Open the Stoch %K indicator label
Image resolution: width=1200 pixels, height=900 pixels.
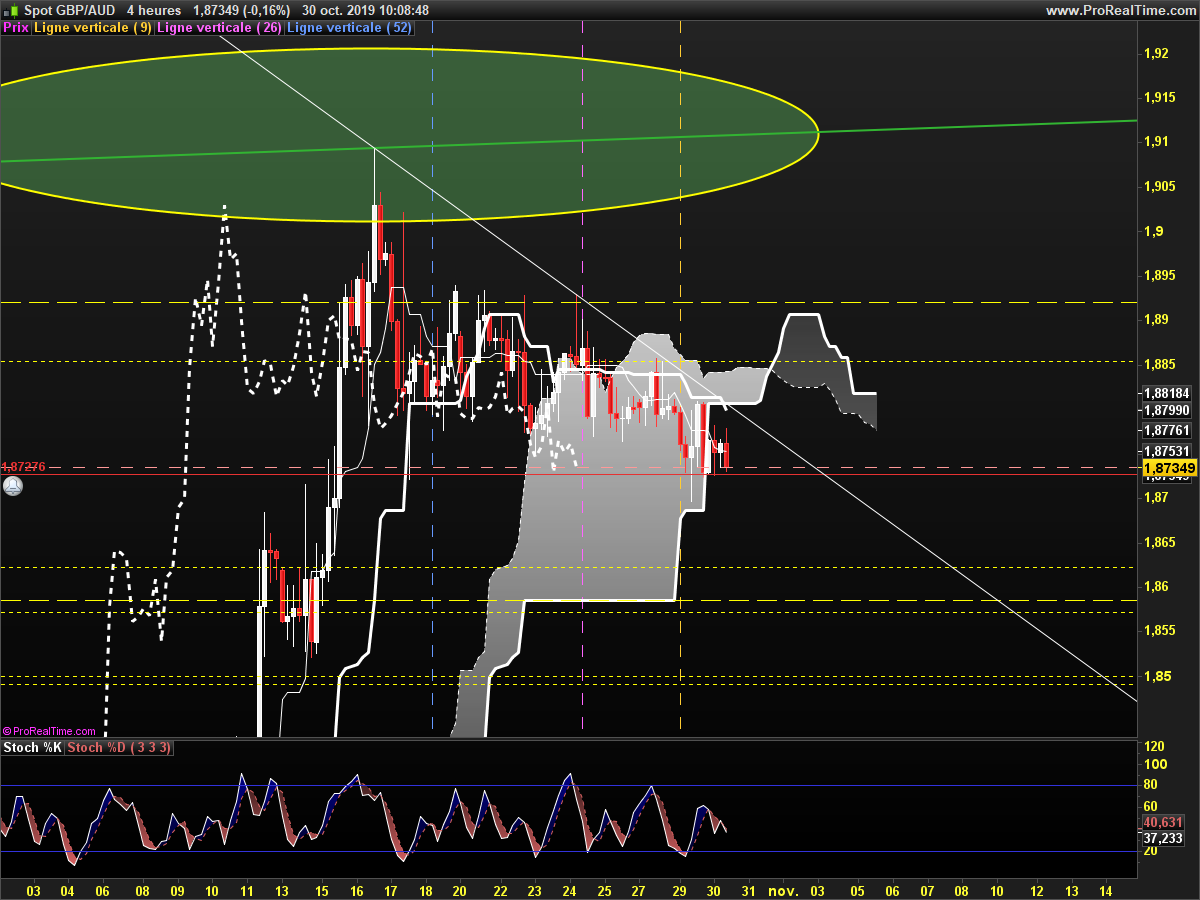33,748
